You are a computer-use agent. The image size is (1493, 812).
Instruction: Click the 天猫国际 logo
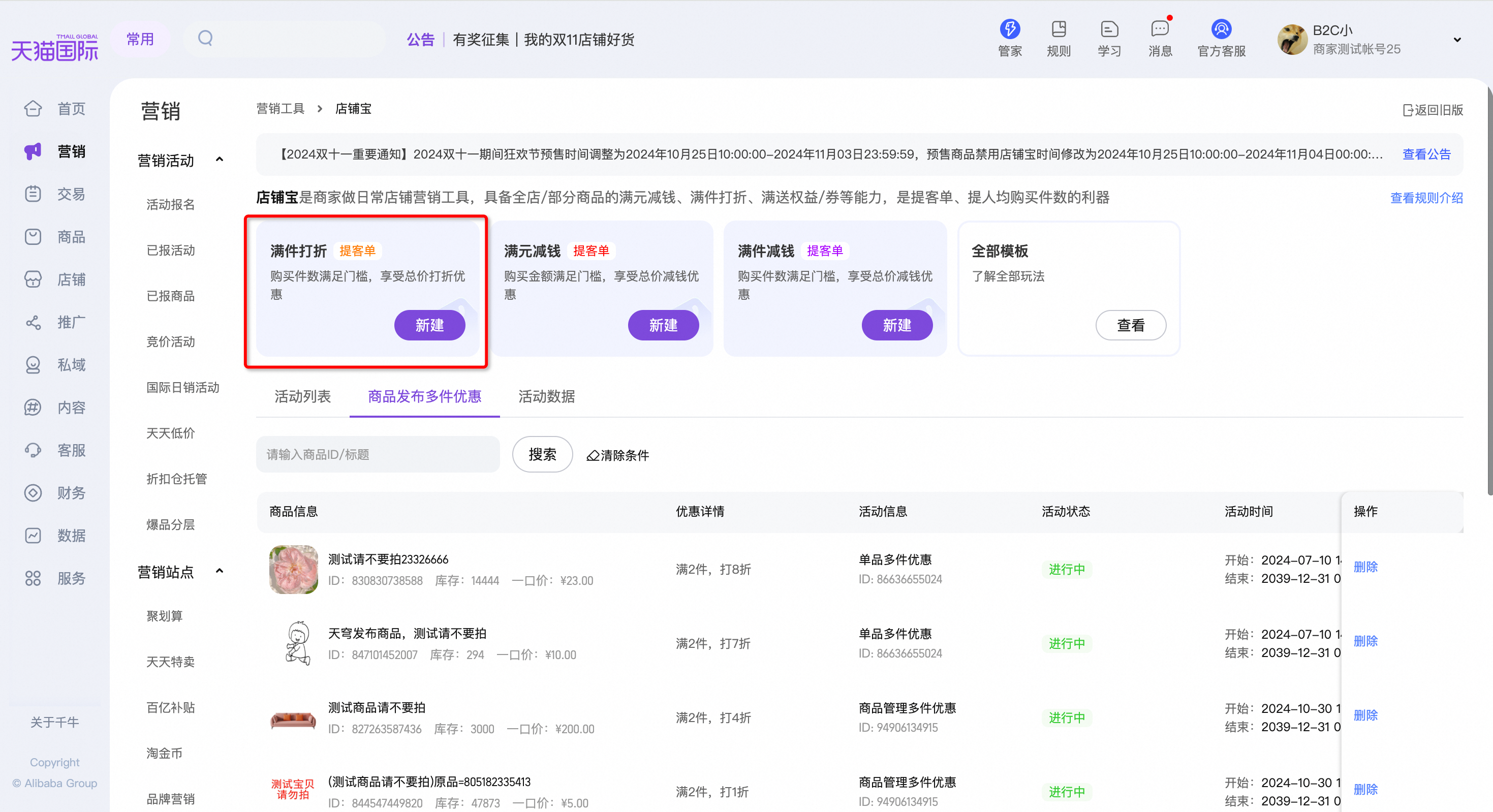coord(54,48)
